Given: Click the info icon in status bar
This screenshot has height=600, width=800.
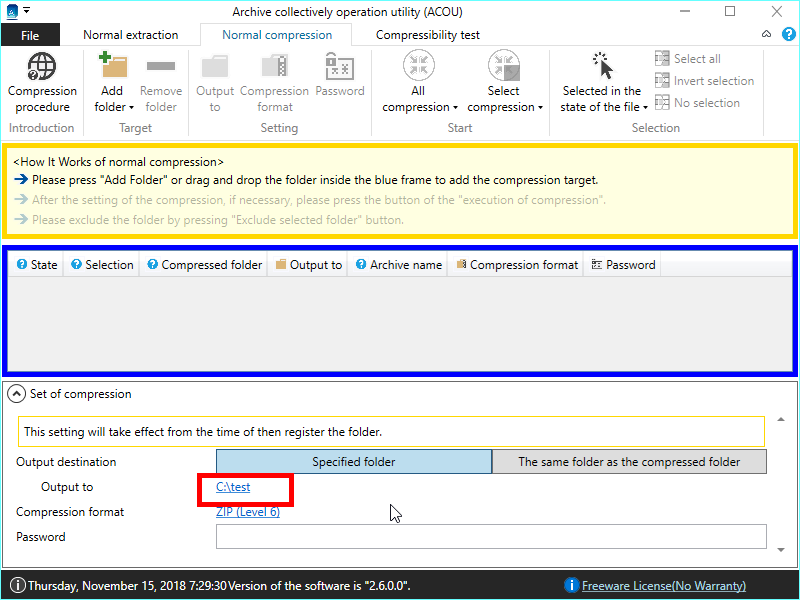Looking at the screenshot, I should click(17, 586).
